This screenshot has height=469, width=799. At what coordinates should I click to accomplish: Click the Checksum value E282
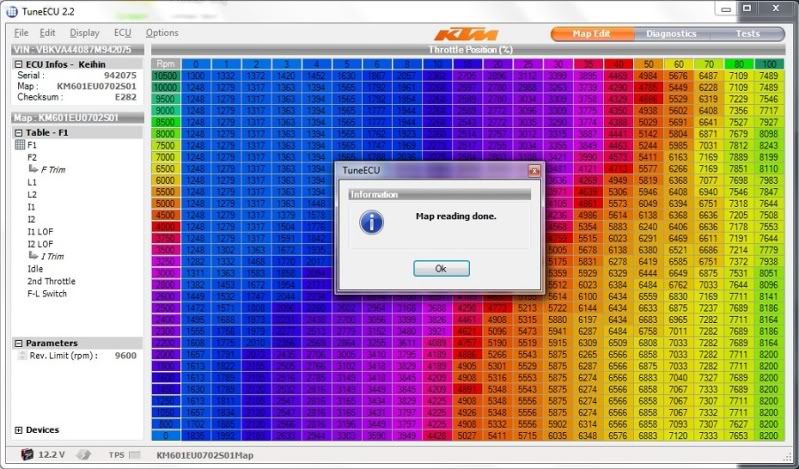[126, 97]
